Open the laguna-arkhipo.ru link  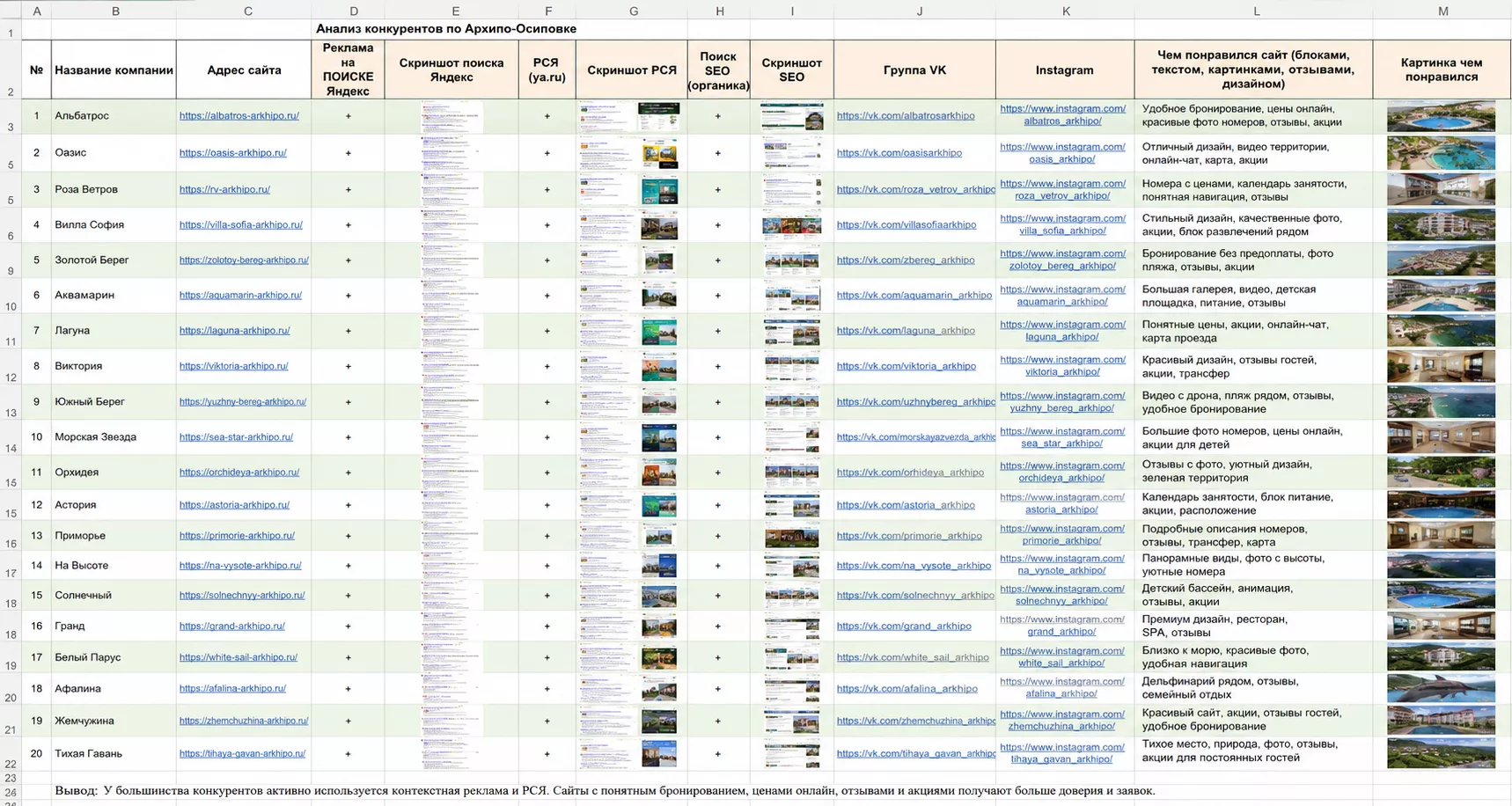pyautogui.click(x=235, y=330)
